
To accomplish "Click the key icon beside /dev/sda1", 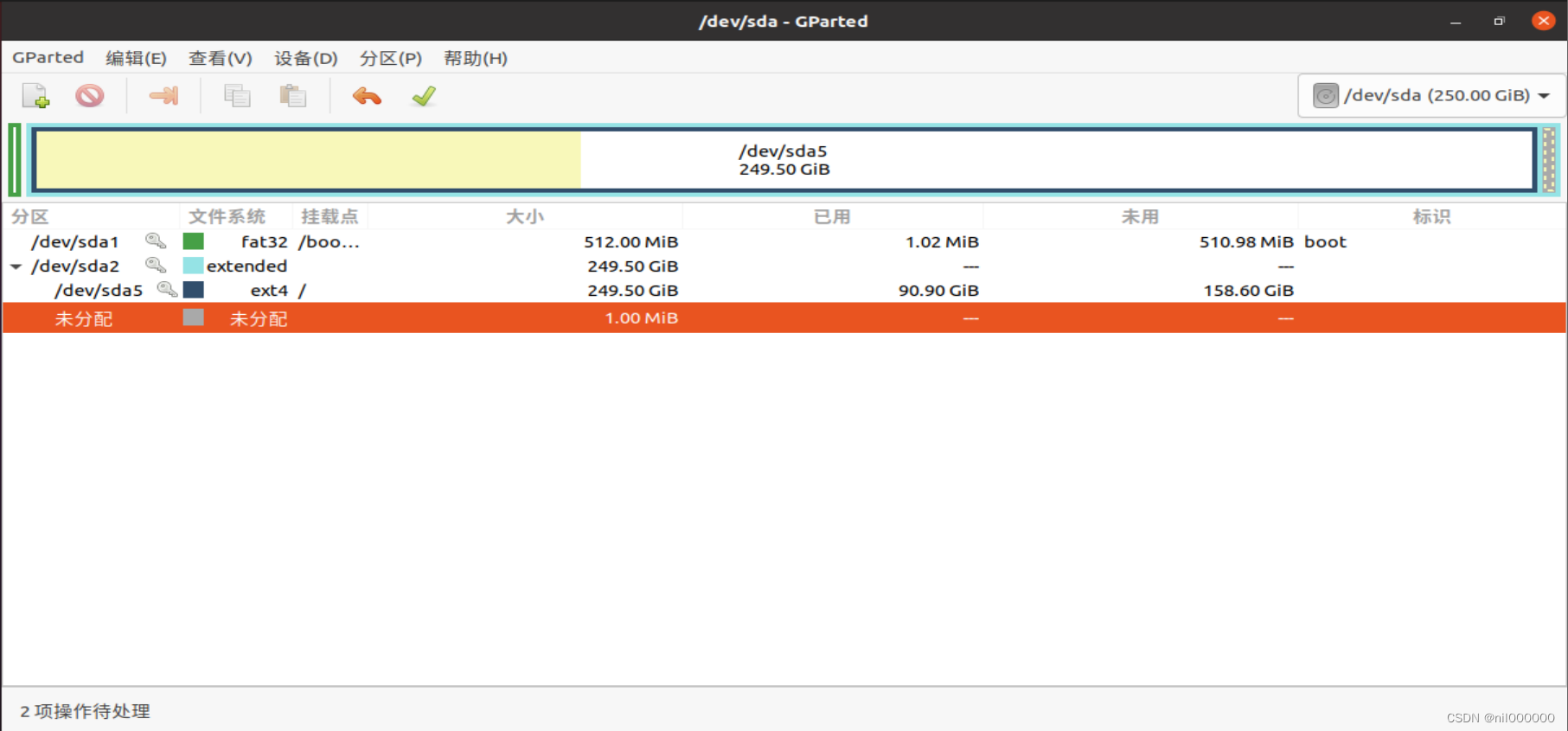I will (x=156, y=241).
